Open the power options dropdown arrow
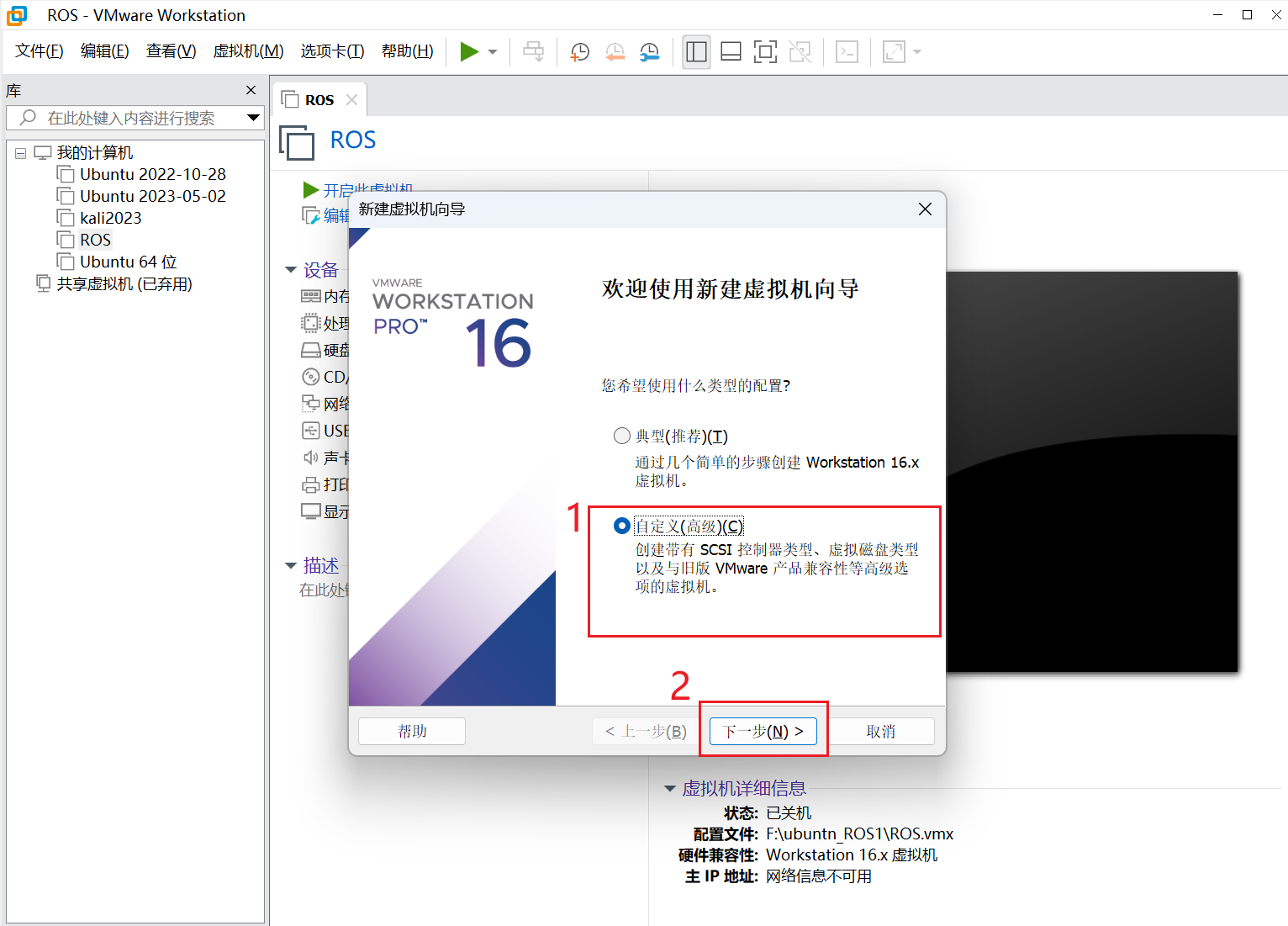The width and height of the screenshot is (1288, 926). point(493,52)
